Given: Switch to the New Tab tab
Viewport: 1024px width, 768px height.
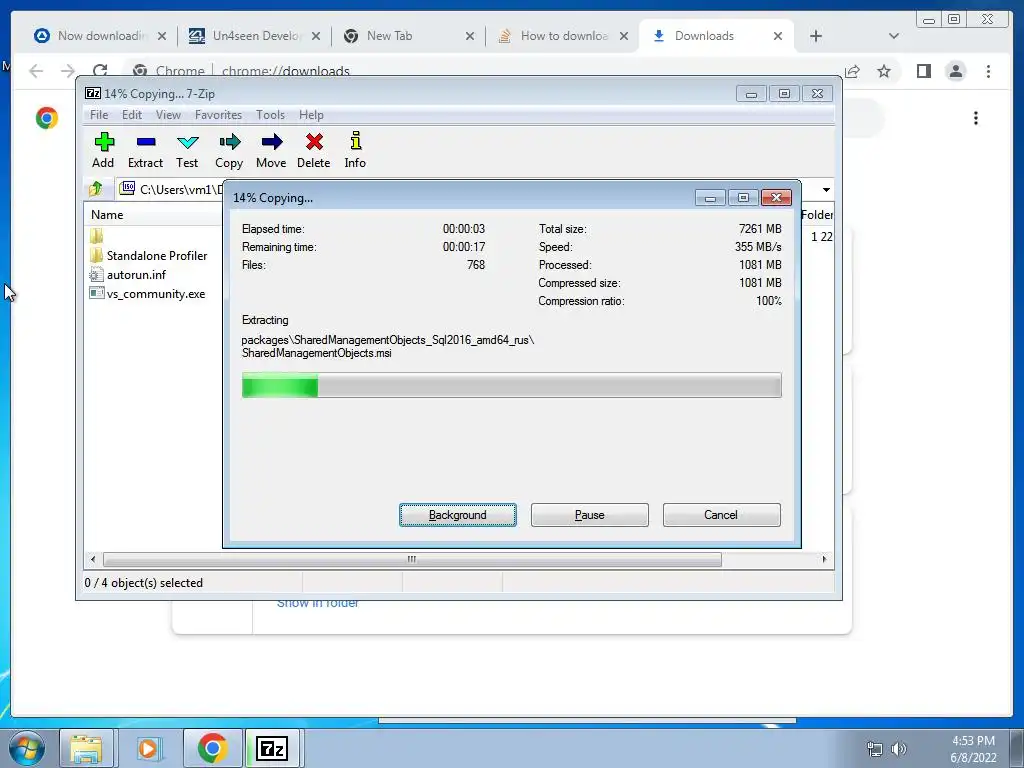Looking at the screenshot, I should tap(409, 36).
